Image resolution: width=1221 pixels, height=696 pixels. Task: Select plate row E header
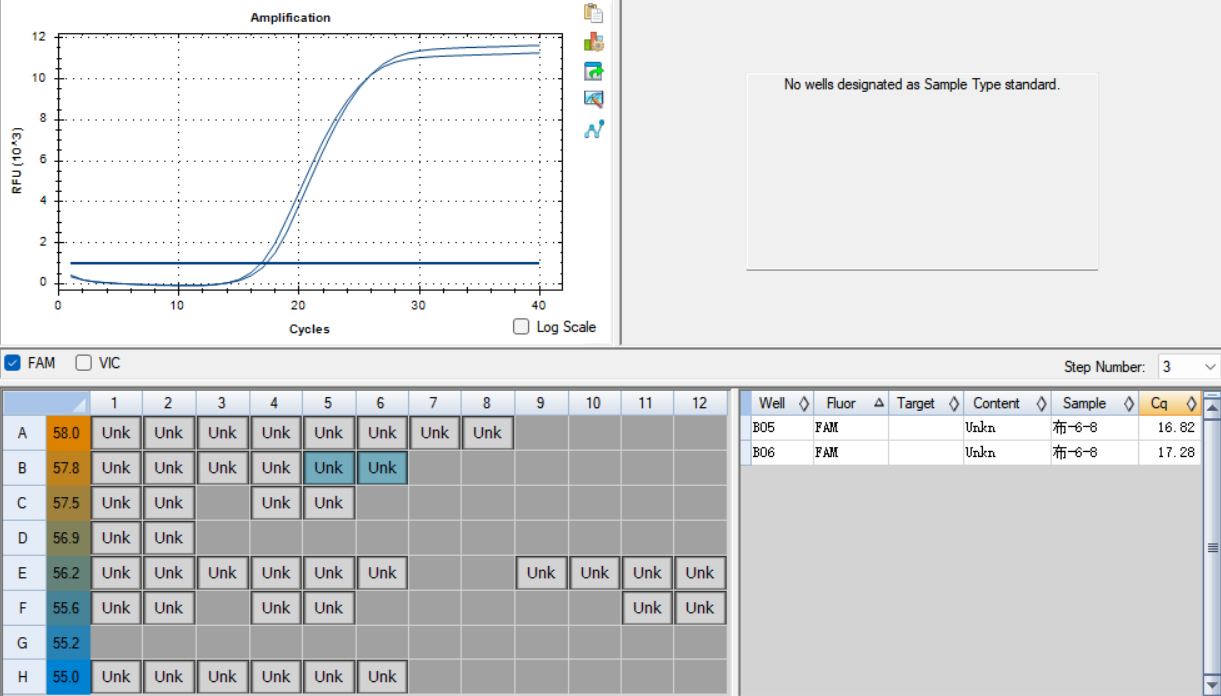tap(23, 573)
